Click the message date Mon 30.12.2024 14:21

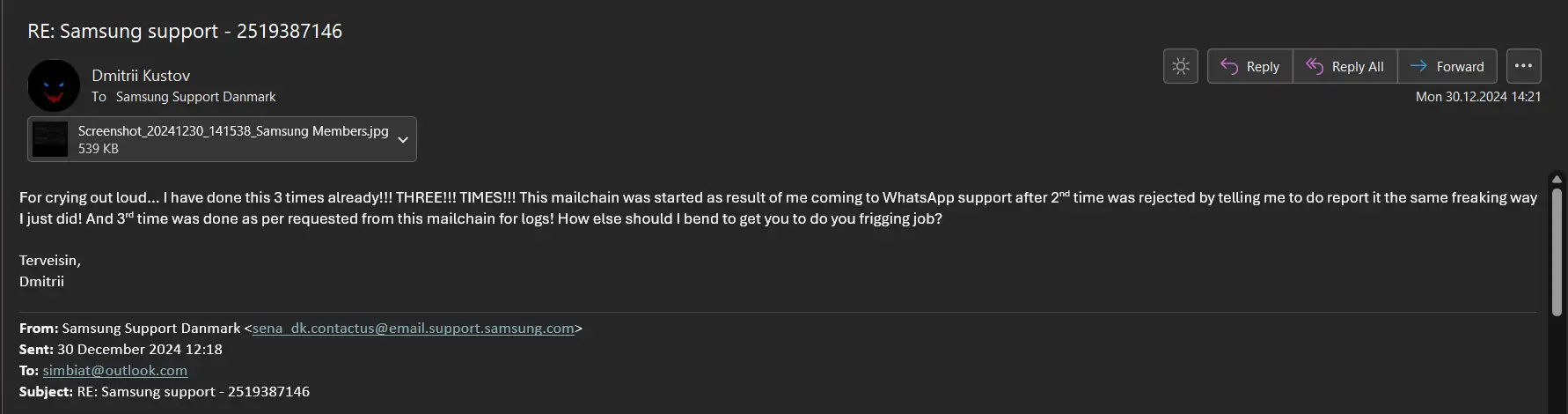point(1478,97)
